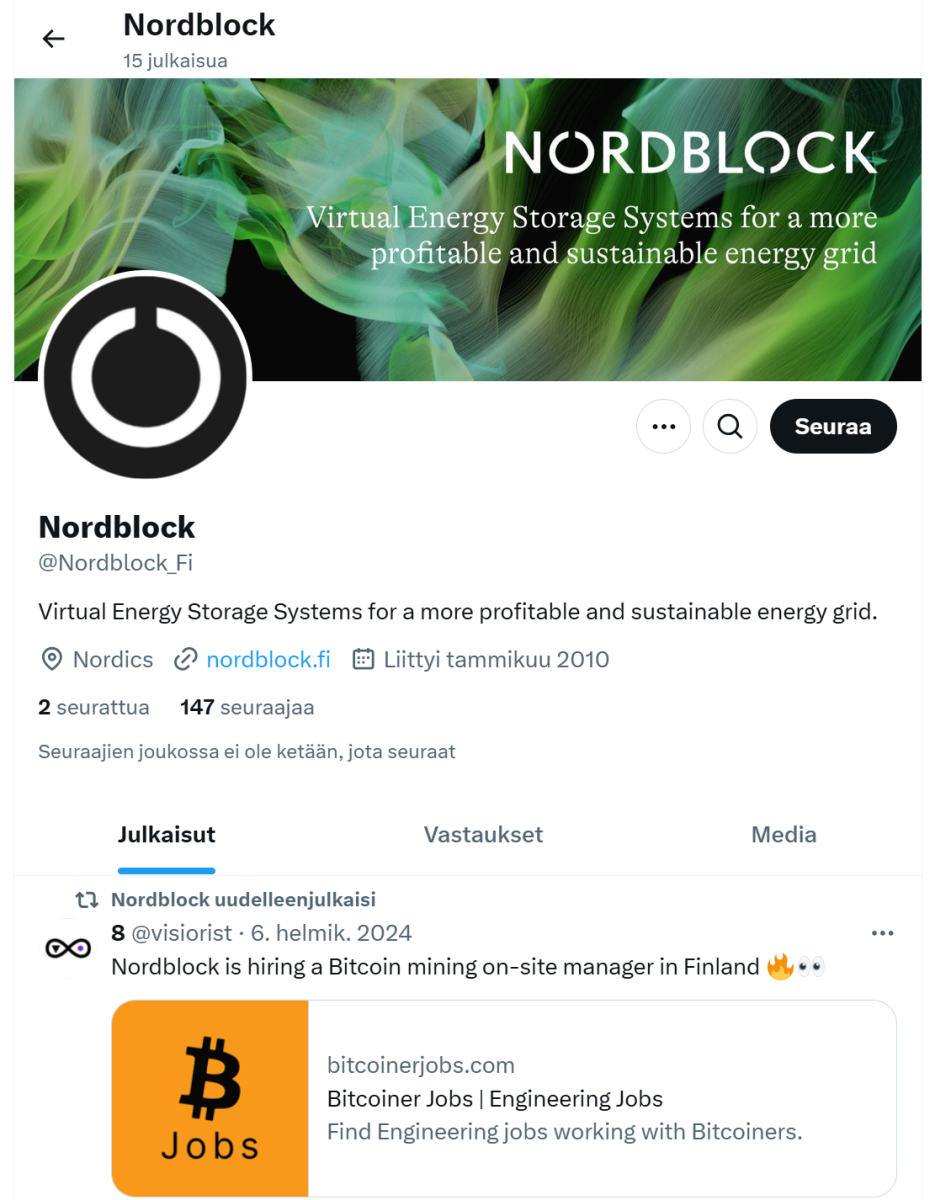The height and width of the screenshot is (1200, 951).
Task: Click the repost icon above the post
Action: [x=87, y=901]
